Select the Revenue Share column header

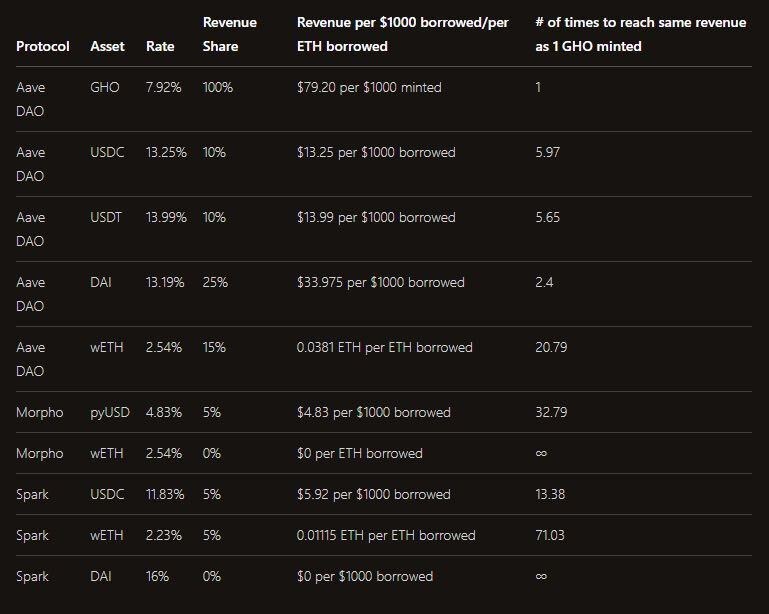[229, 34]
